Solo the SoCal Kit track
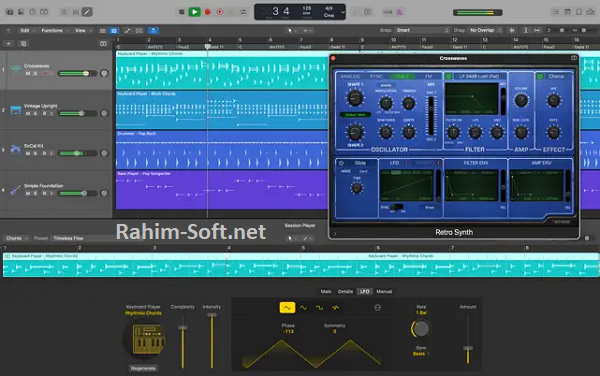The width and height of the screenshot is (600, 376). (35, 153)
